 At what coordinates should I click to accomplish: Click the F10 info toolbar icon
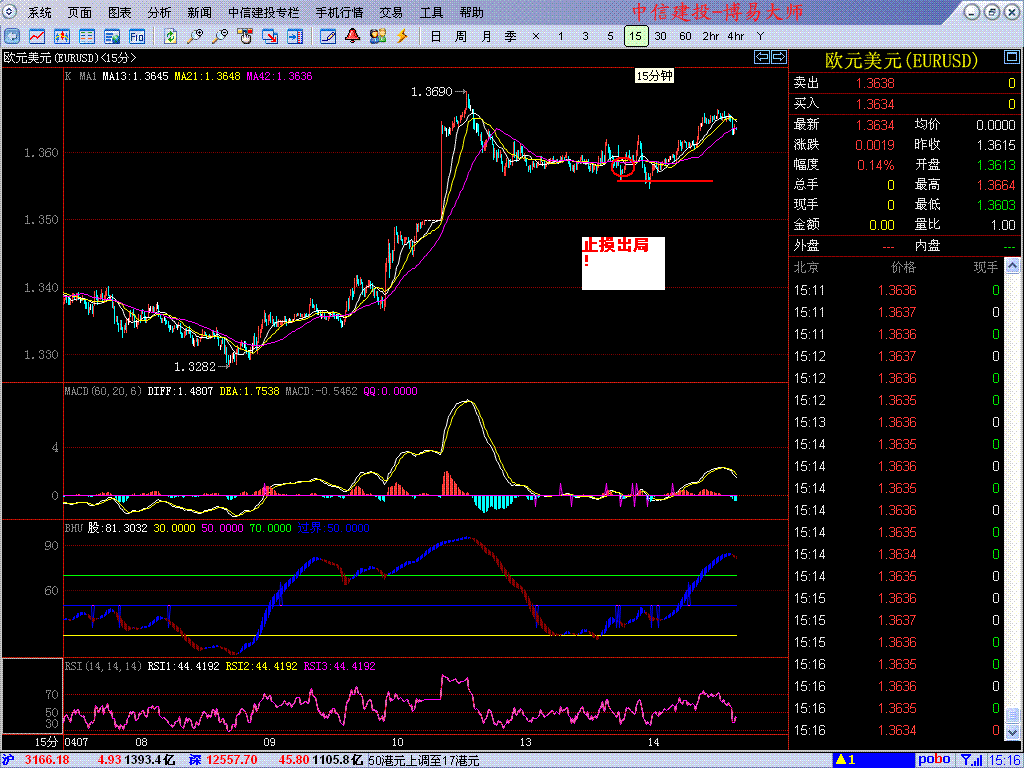point(136,36)
